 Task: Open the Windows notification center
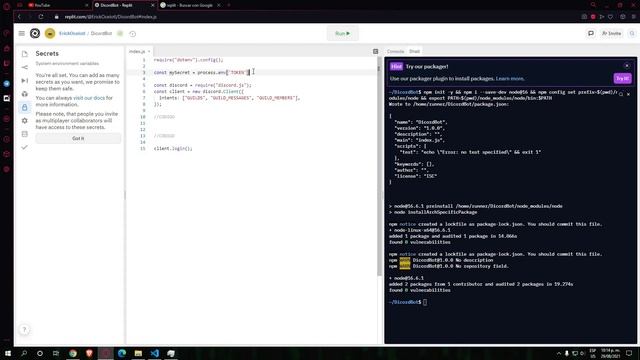pyautogui.click(x=629, y=353)
